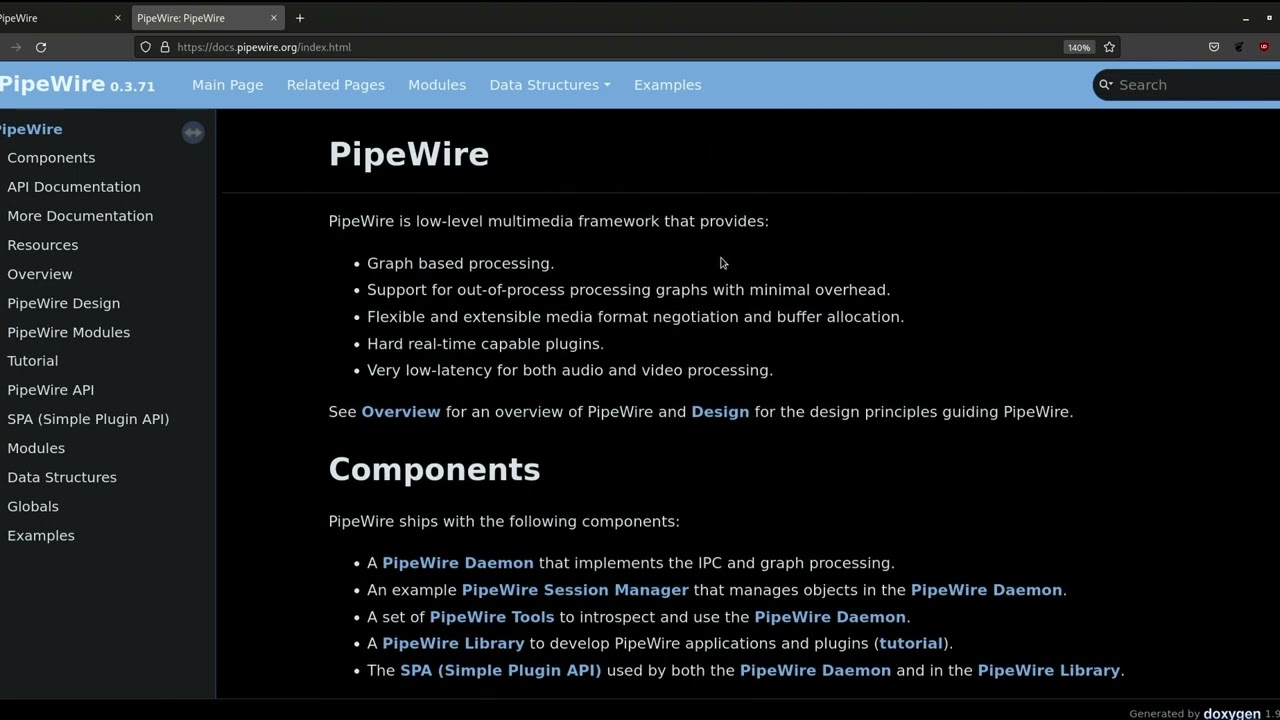Open More Documentation in the sidebar

point(80,216)
